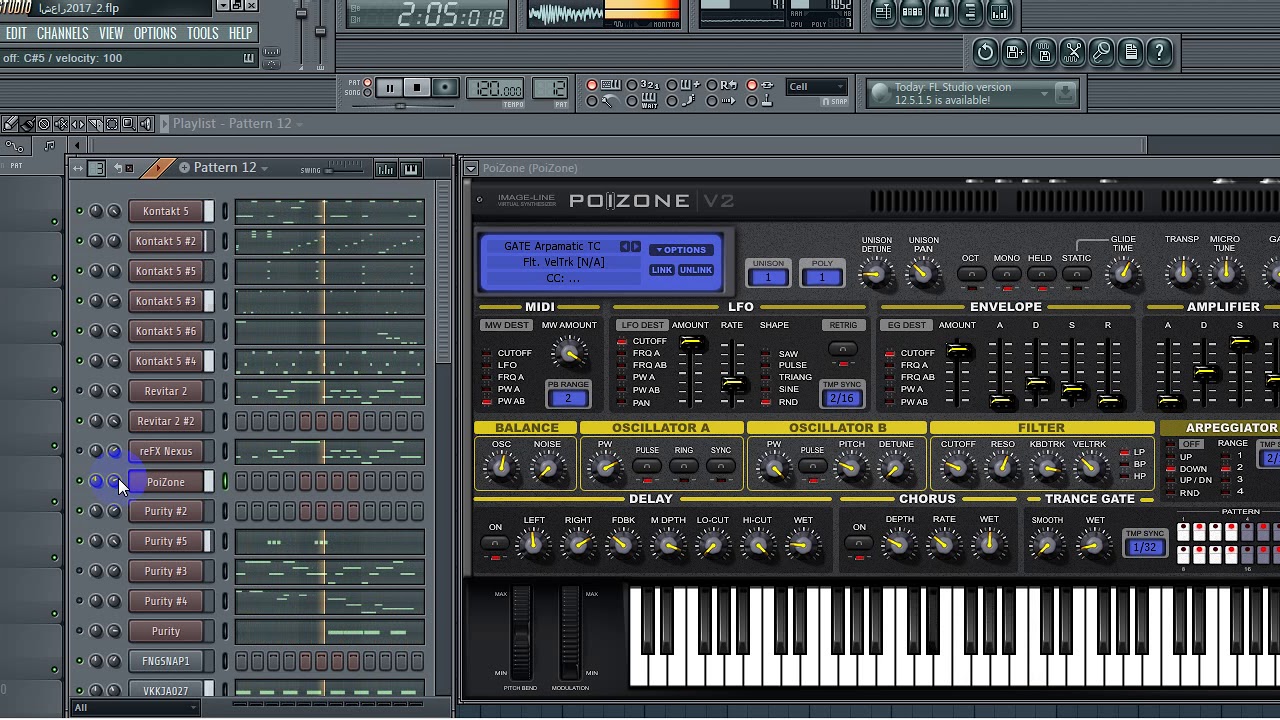1280x720 pixels.
Task: Mute the Purity #2 channel green light
Action: click(x=79, y=511)
